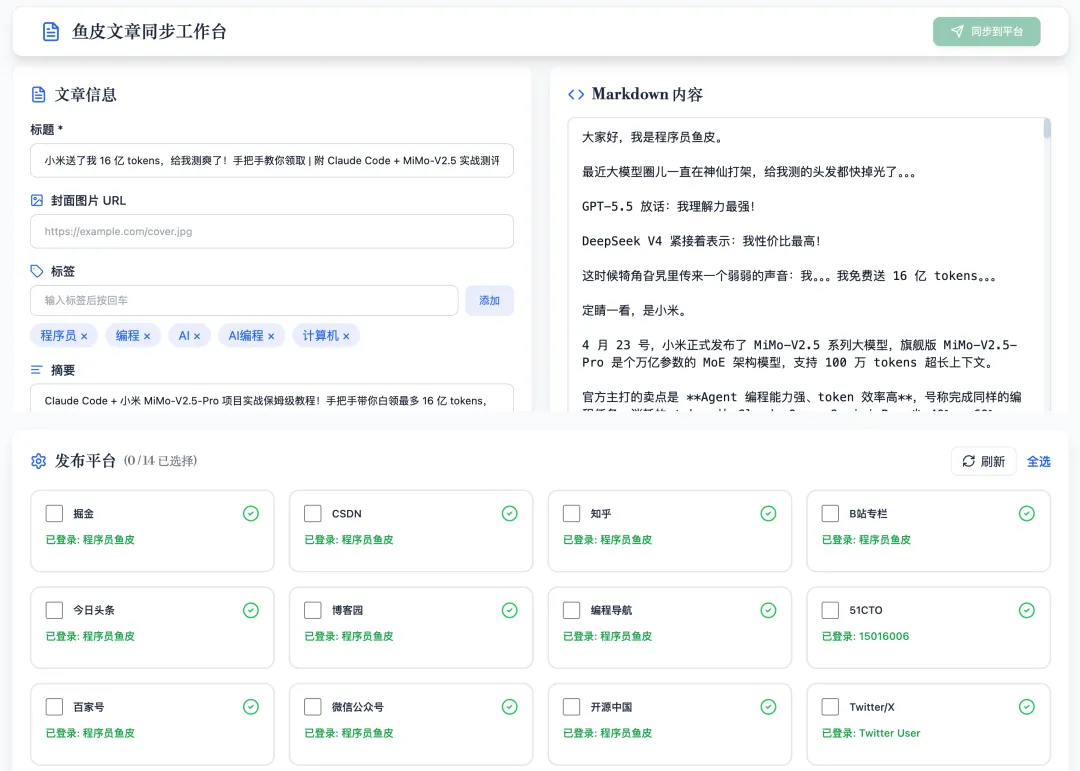Check the 博客园 platform checkbox
The width and height of the screenshot is (1080, 771).
click(313, 610)
